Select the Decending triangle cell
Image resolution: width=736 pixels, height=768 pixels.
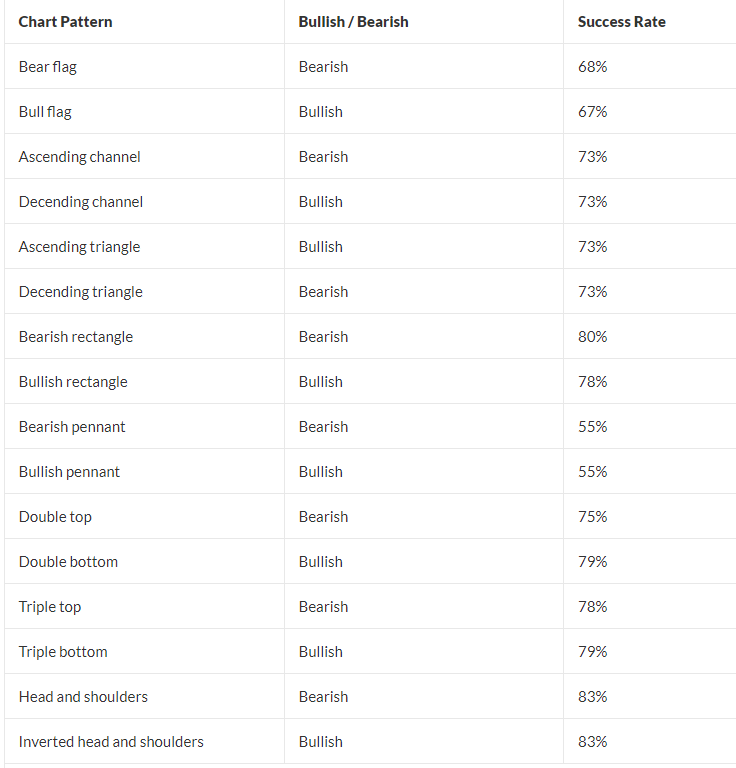coord(81,292)
